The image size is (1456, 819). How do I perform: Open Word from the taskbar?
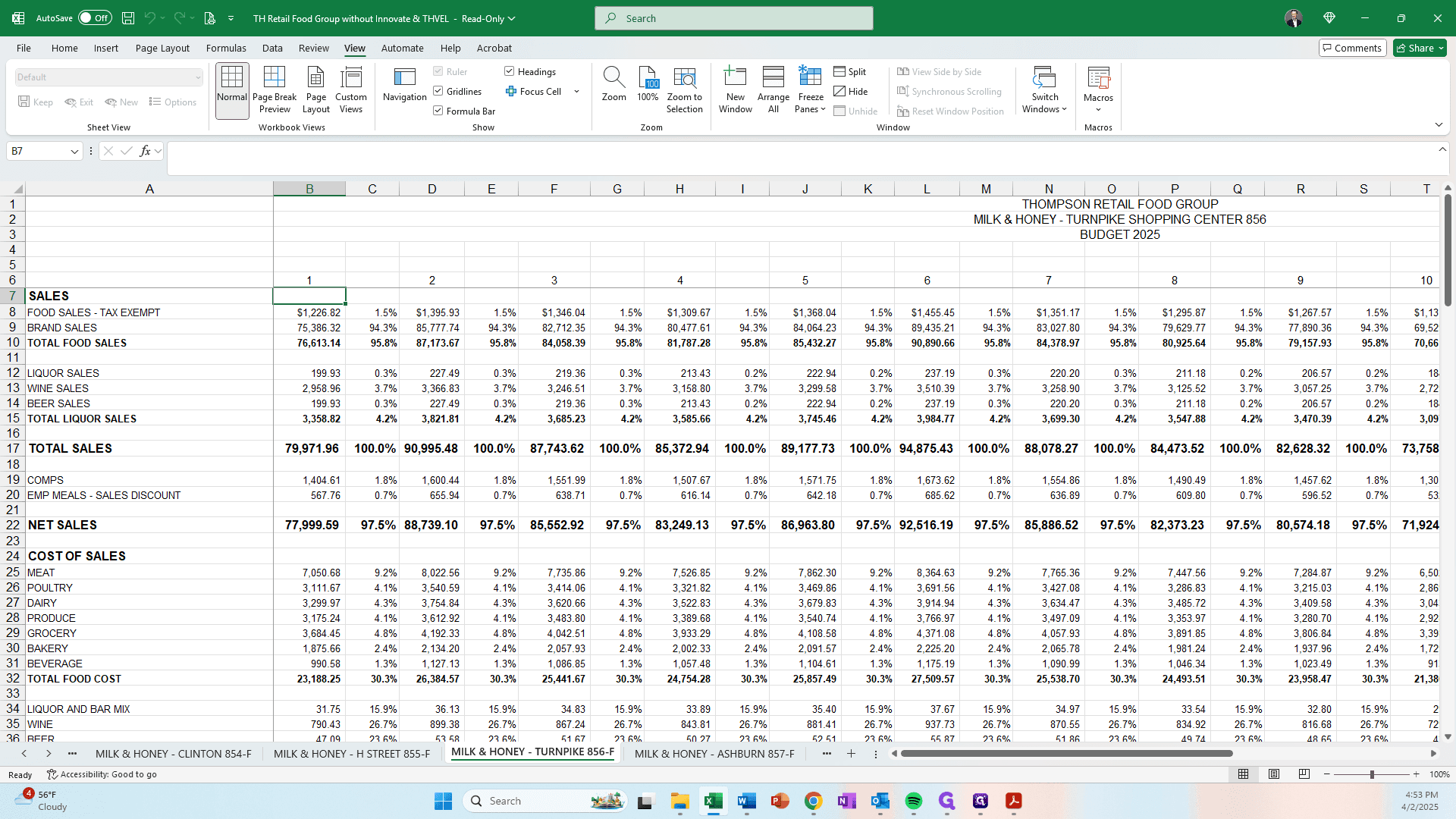(x=747, y=801)
